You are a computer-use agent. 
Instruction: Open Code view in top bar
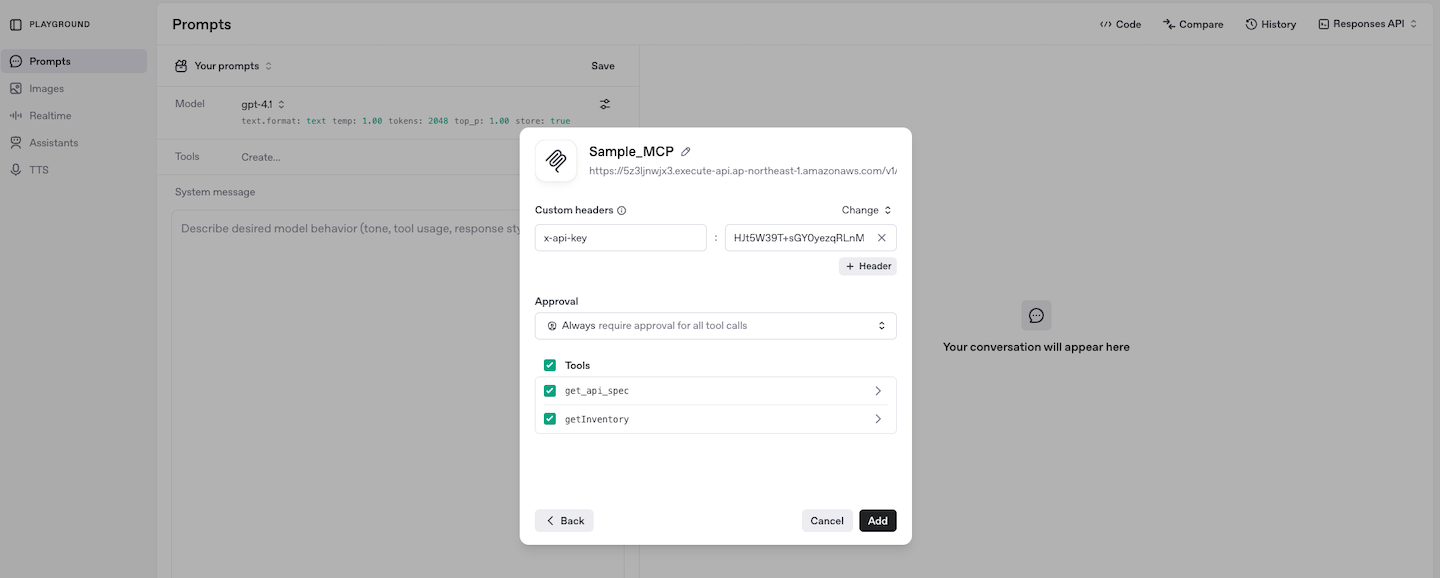pyautogui.click(x=1120, y=24)
